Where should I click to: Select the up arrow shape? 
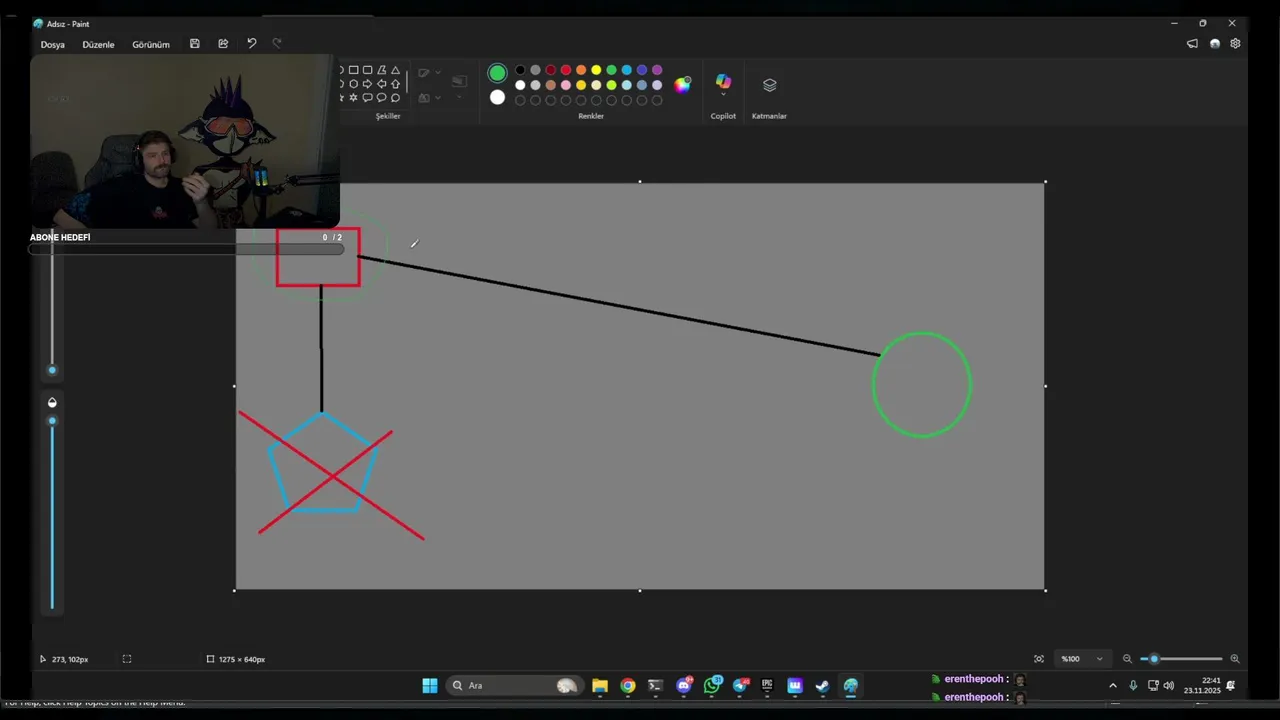coord(395,84)
